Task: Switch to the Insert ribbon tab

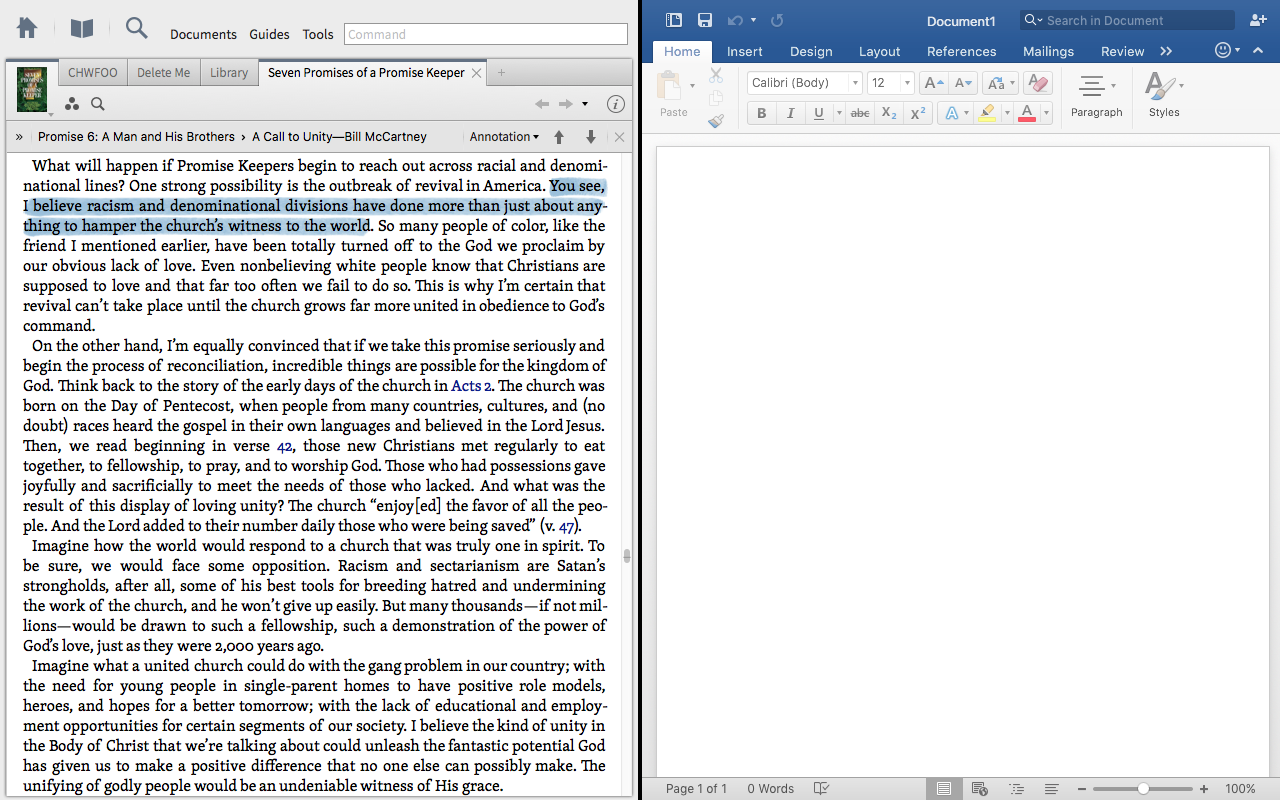Action: [x=745, y=51]
